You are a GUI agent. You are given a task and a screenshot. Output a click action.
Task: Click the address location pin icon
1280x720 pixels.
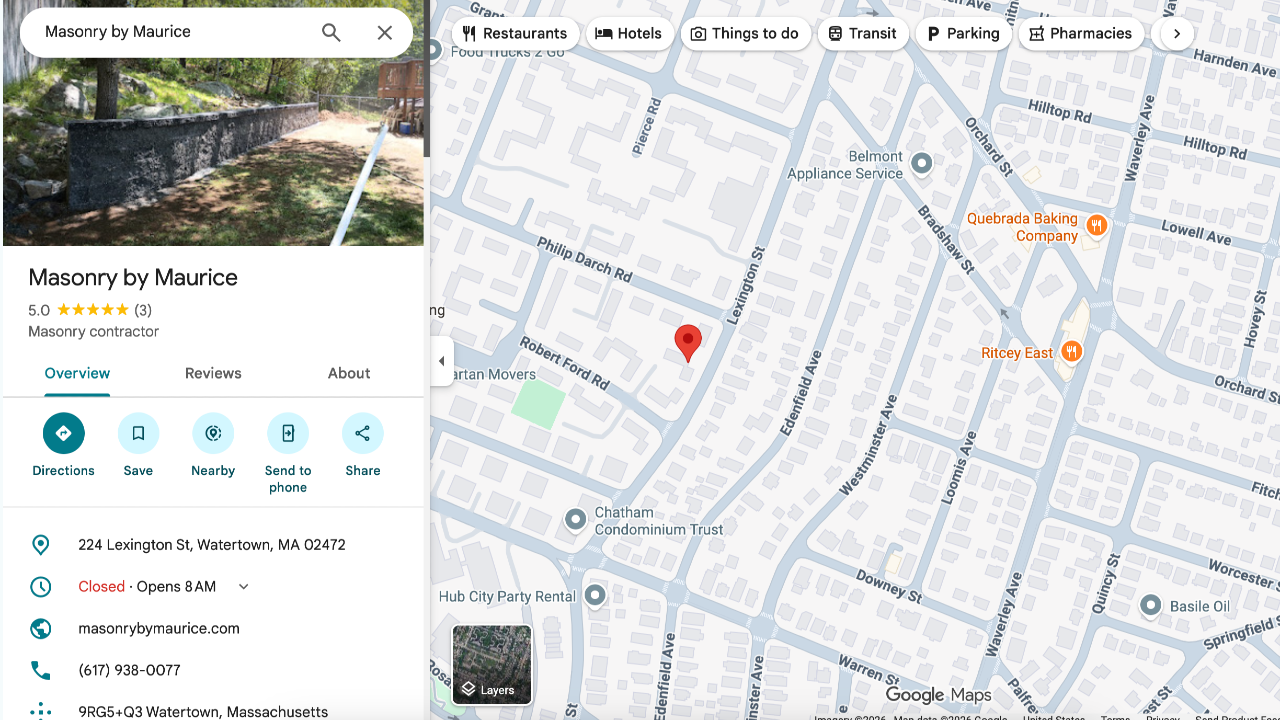tap(41, 545)
